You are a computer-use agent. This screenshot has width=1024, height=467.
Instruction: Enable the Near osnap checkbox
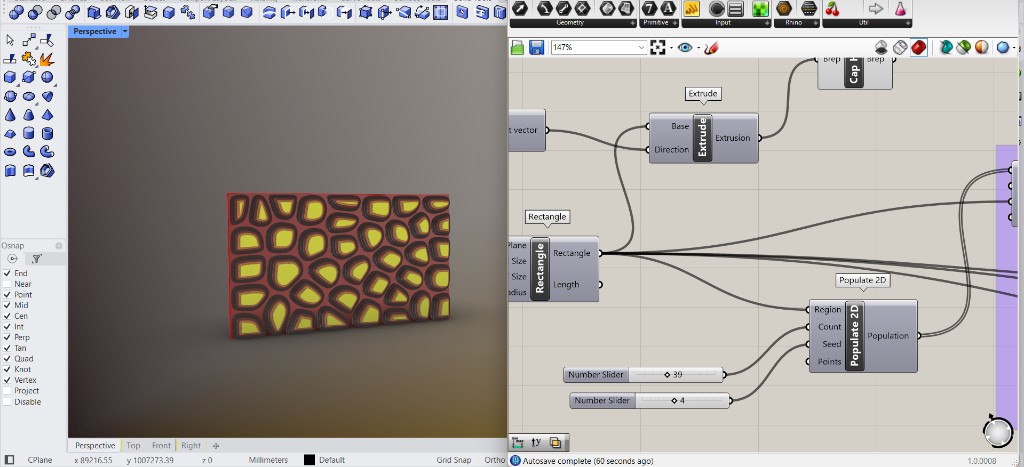point(7,284)
